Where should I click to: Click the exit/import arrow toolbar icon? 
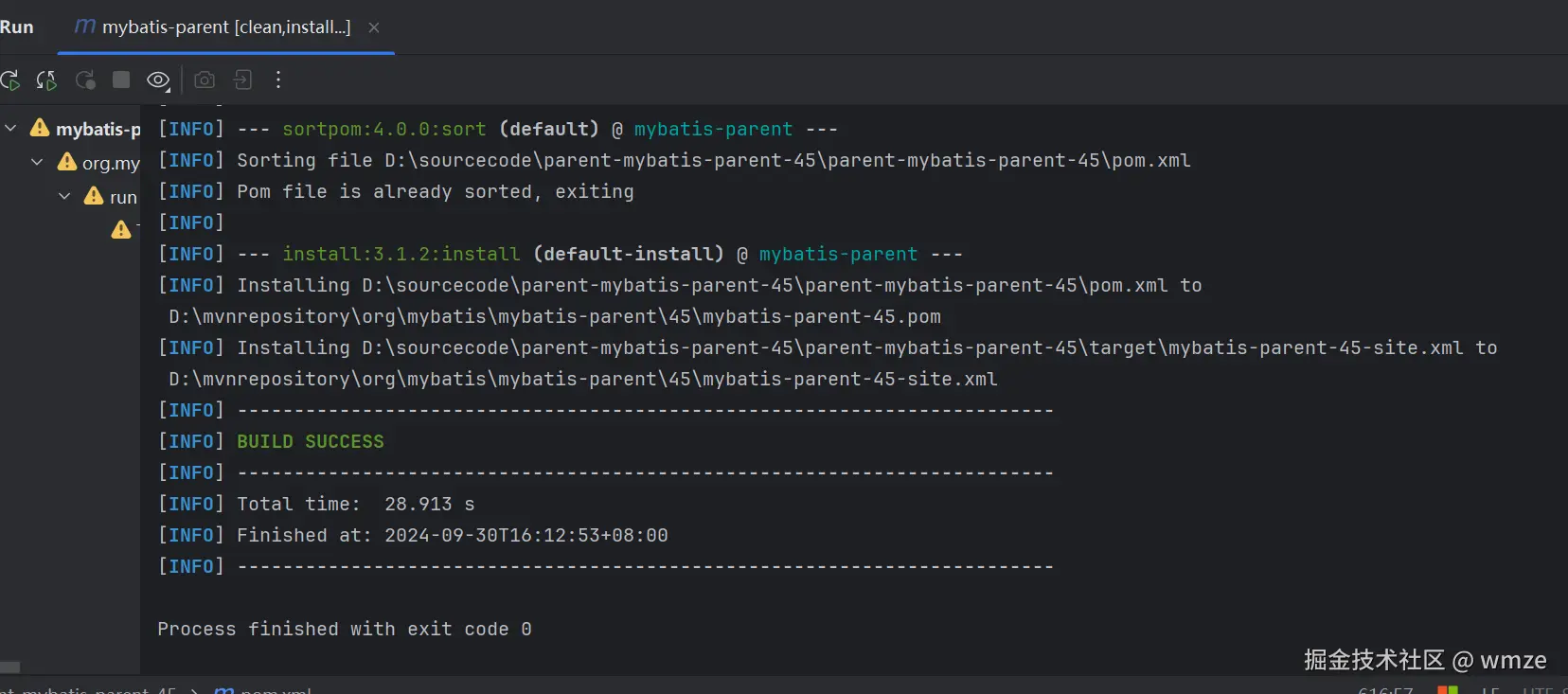click(x=242, y=80)
